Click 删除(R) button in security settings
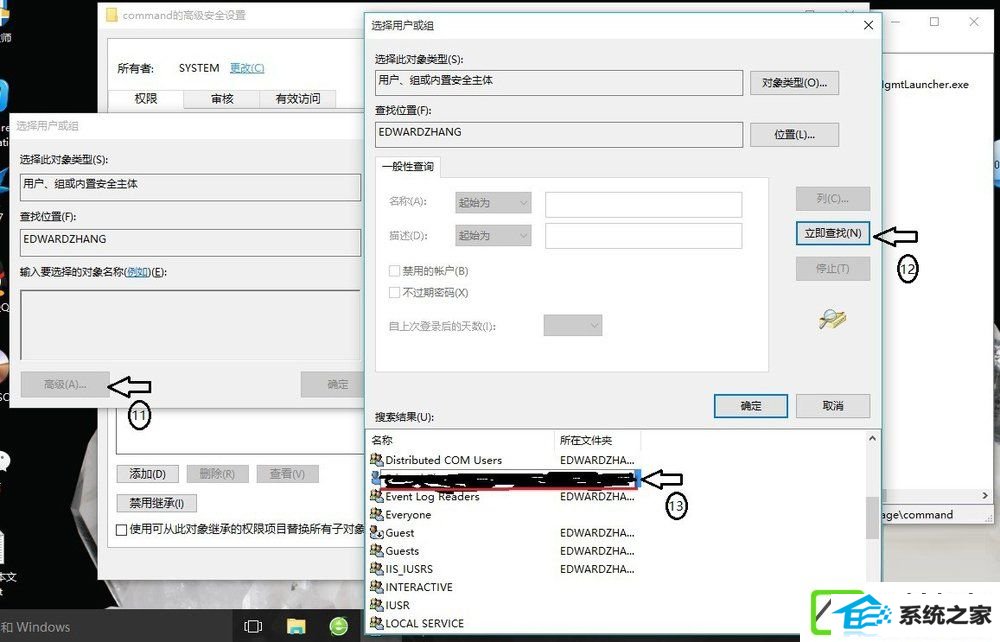The width and height of the screenshot is (1000, 642). pos(217,474)
